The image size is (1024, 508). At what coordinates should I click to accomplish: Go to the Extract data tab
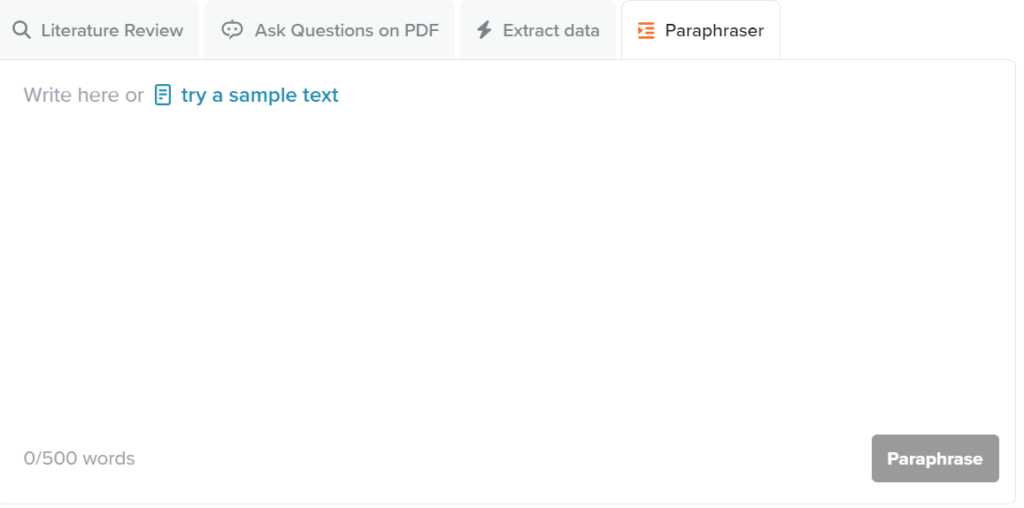tap(538, 30)
